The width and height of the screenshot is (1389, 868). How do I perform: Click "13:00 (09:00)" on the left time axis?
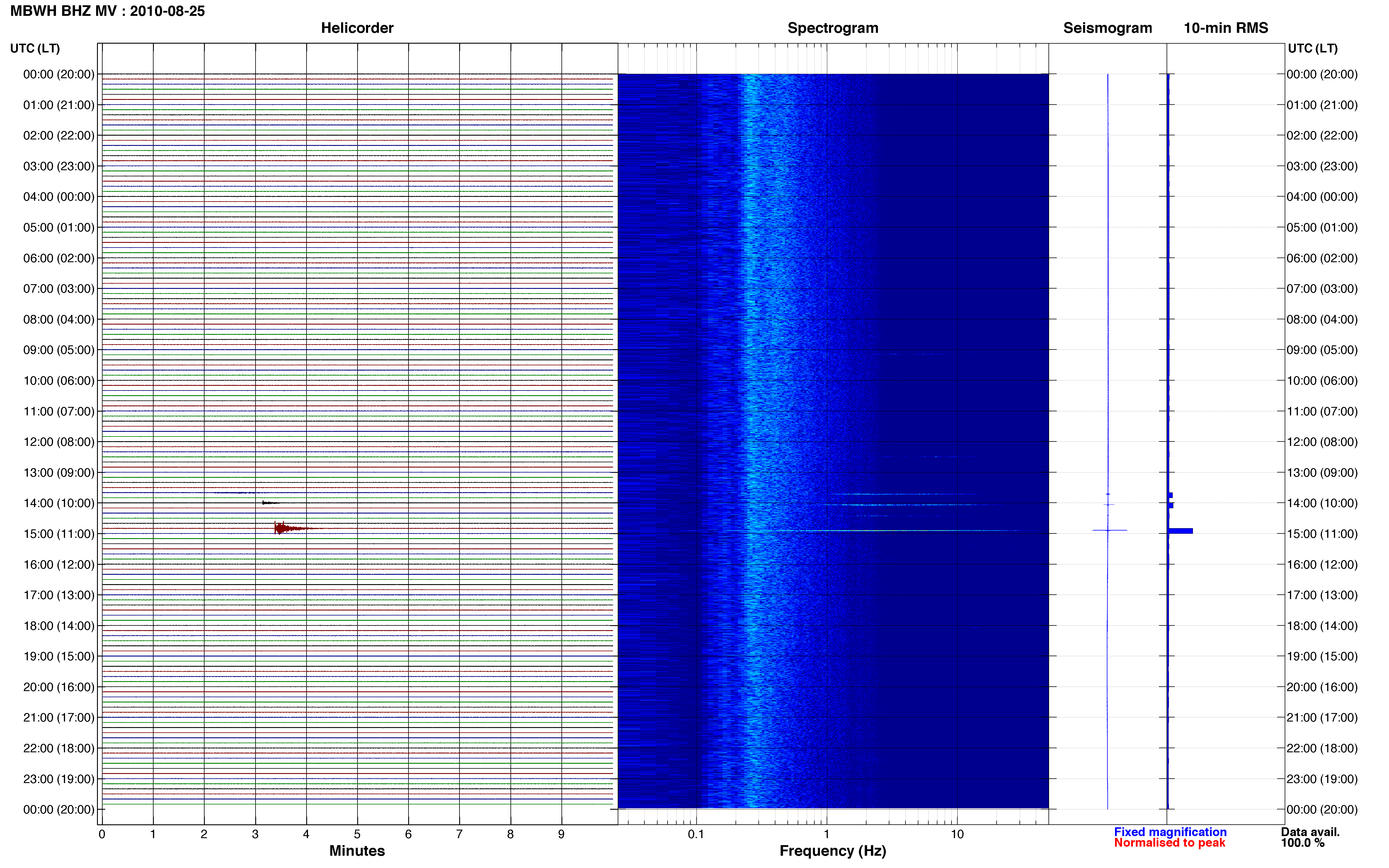point(59,473)
